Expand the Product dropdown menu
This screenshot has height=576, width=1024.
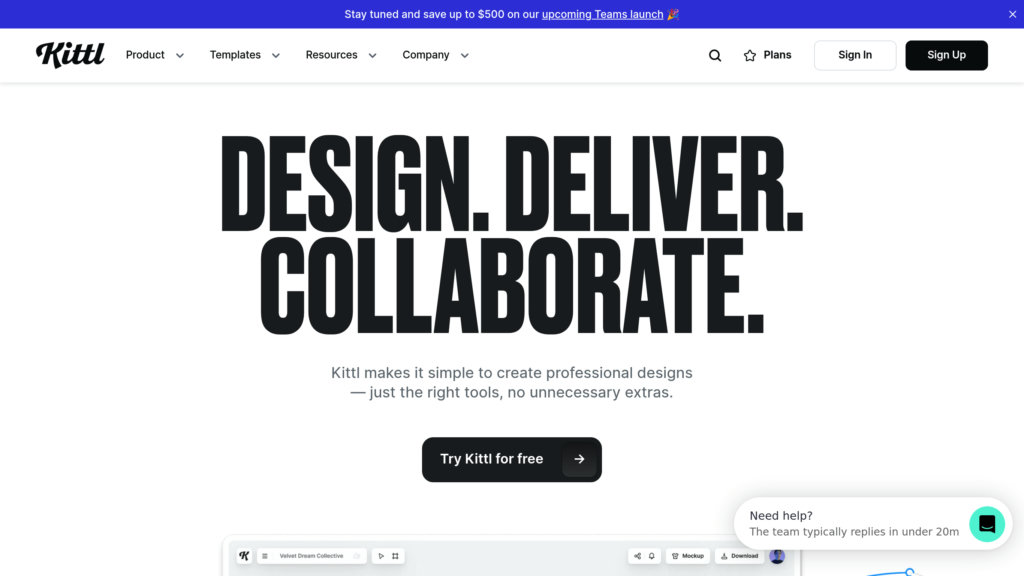155,55
